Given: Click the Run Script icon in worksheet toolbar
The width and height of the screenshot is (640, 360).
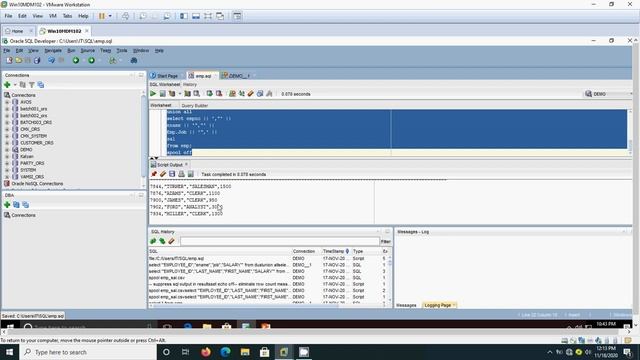Looking at the screenshot, I should click(162, 94).
